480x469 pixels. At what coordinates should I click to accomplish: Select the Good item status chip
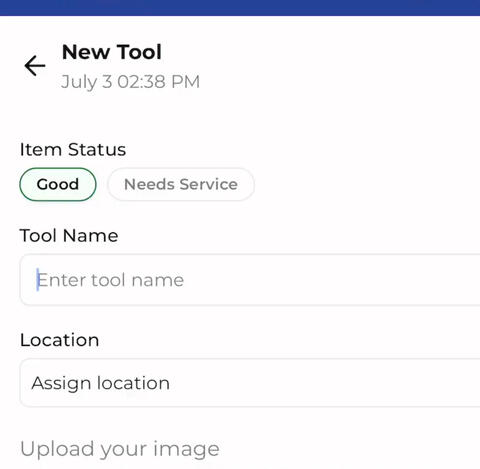coord(58,184)
